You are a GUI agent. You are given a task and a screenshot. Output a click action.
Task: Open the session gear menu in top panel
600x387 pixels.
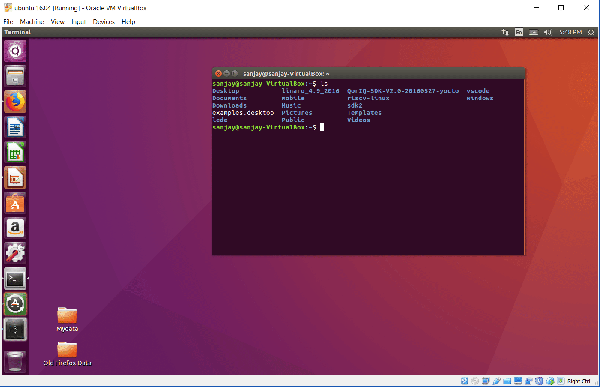pos(591,32)
